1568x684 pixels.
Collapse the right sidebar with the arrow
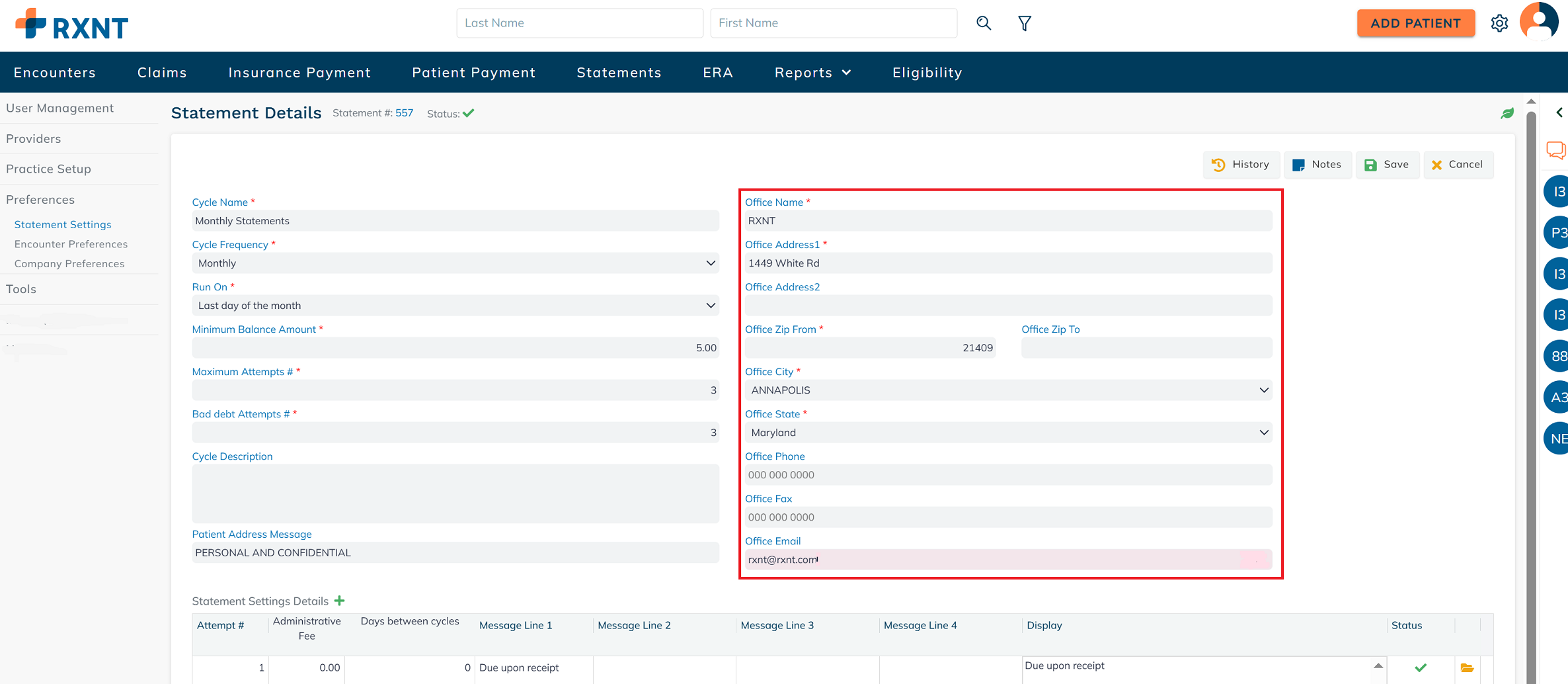[x=1559, y=112]
